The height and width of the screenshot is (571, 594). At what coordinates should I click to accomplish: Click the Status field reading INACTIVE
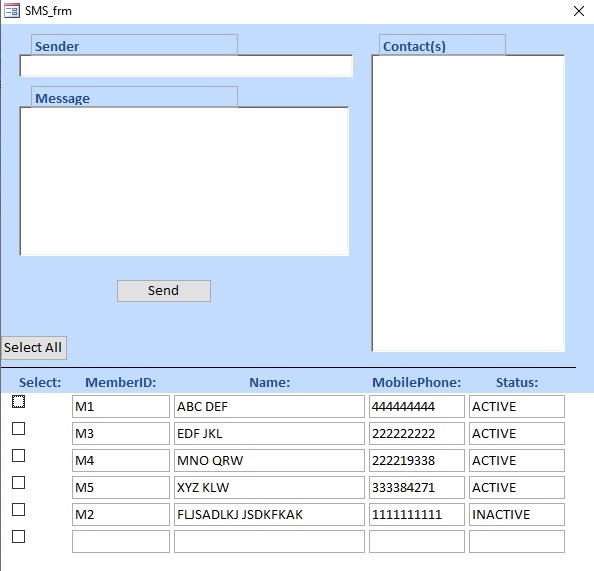(517, 515)
